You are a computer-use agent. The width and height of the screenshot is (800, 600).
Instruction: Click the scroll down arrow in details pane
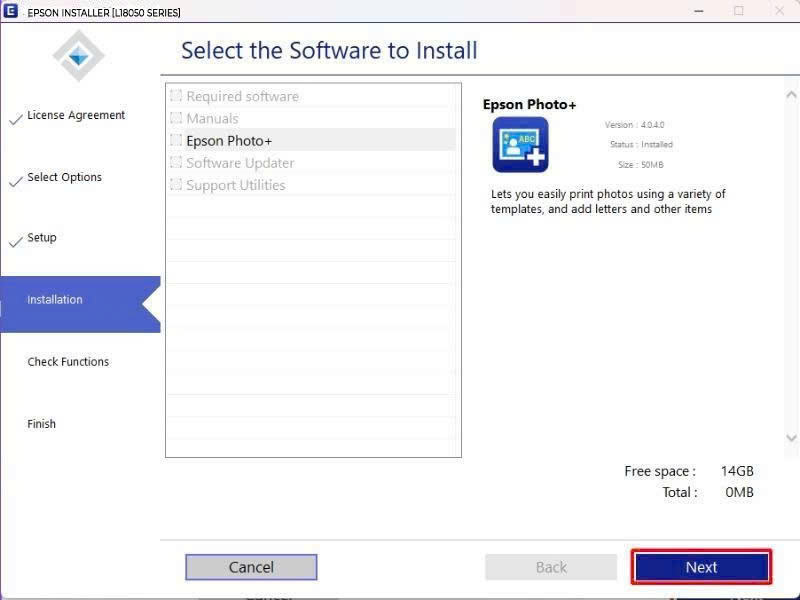click(x=791, y=438)
